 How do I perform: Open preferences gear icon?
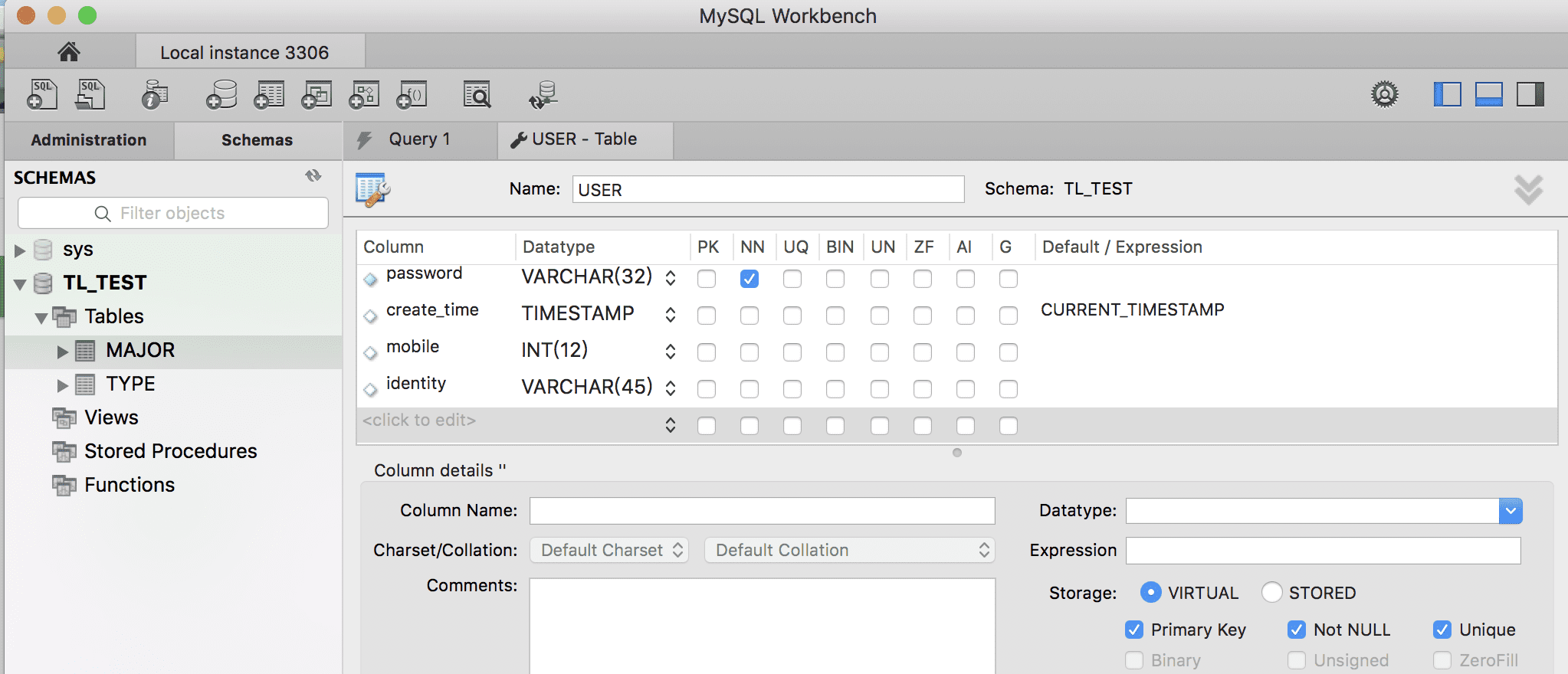pyautogui.click(x=1384, y=95)
